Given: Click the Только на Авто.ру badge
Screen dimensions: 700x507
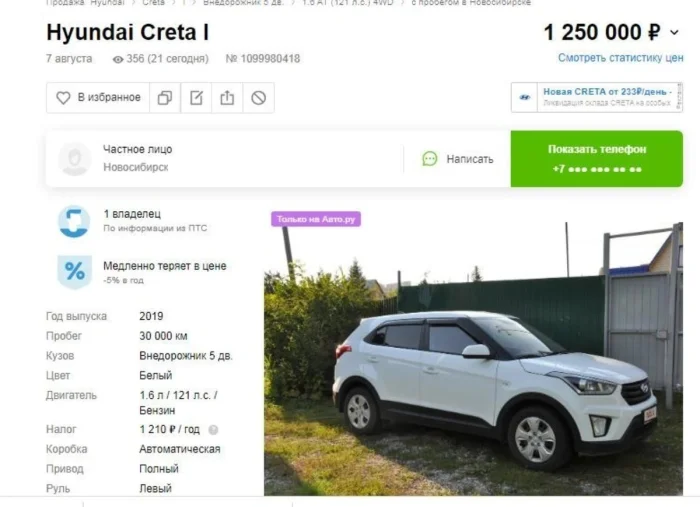Looking at the screenshot, I should click(316, 219).
